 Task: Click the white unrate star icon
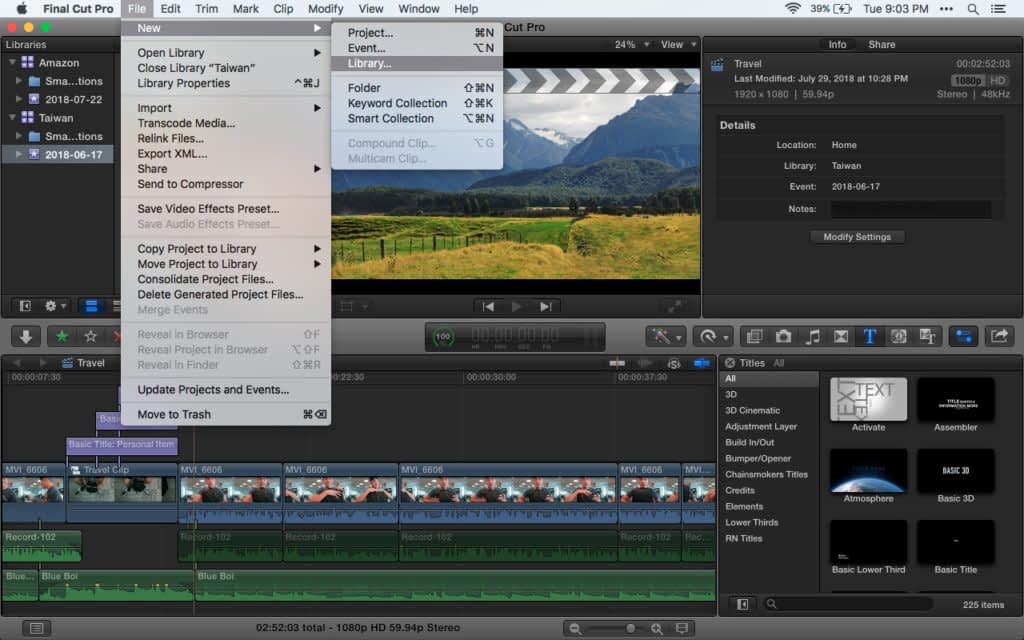[x=90, y=336]
